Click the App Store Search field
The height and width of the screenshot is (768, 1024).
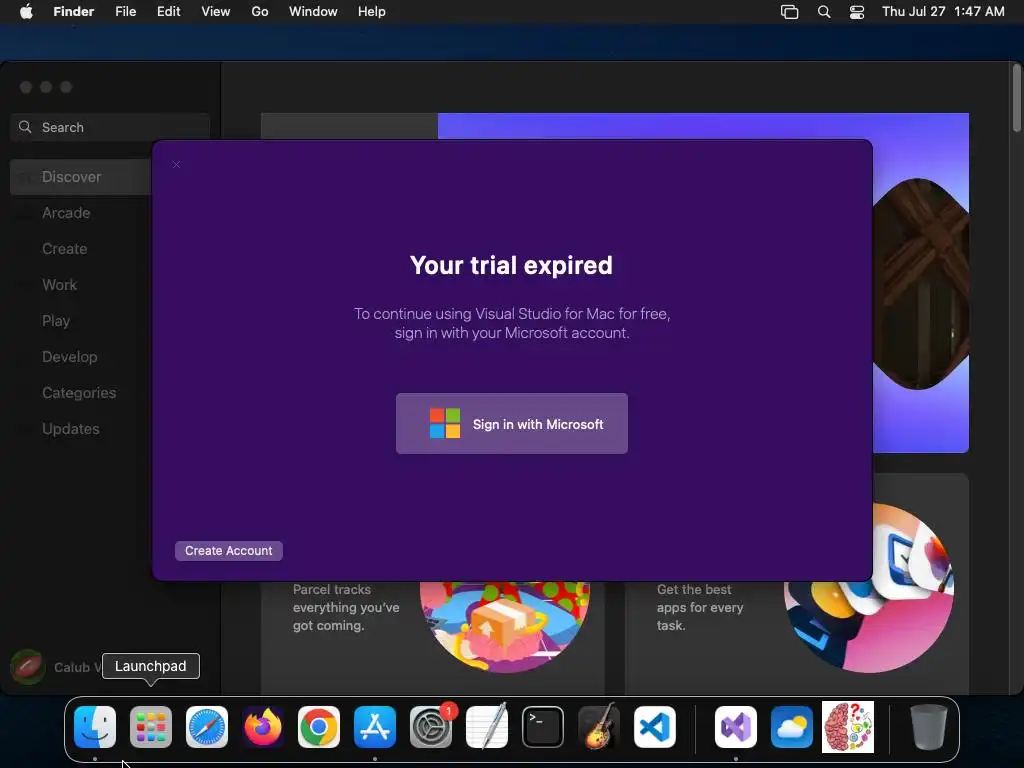[110, 127]
